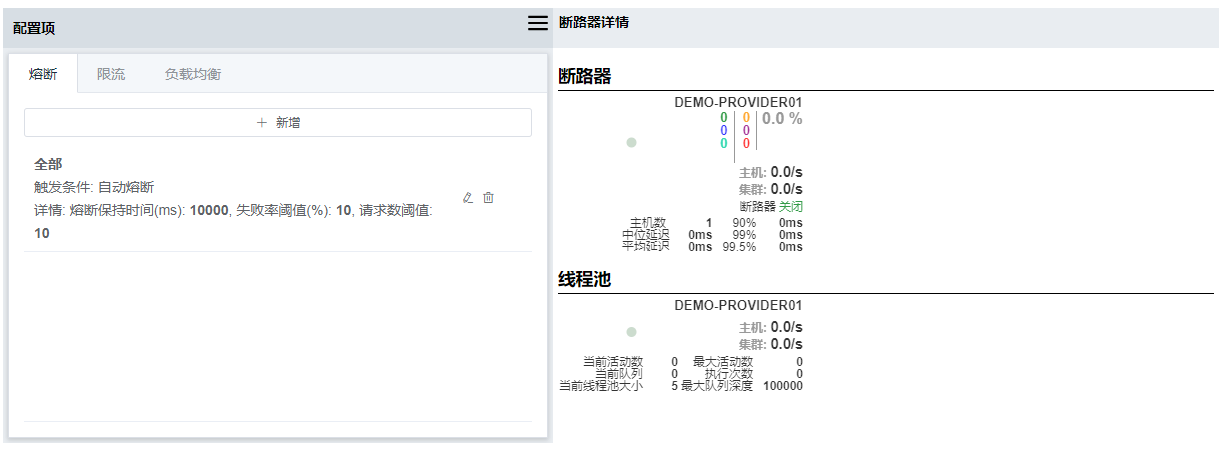1226x452 pixels.
Task: Open the hamburger menu beside 配置项
Action: 538,23
